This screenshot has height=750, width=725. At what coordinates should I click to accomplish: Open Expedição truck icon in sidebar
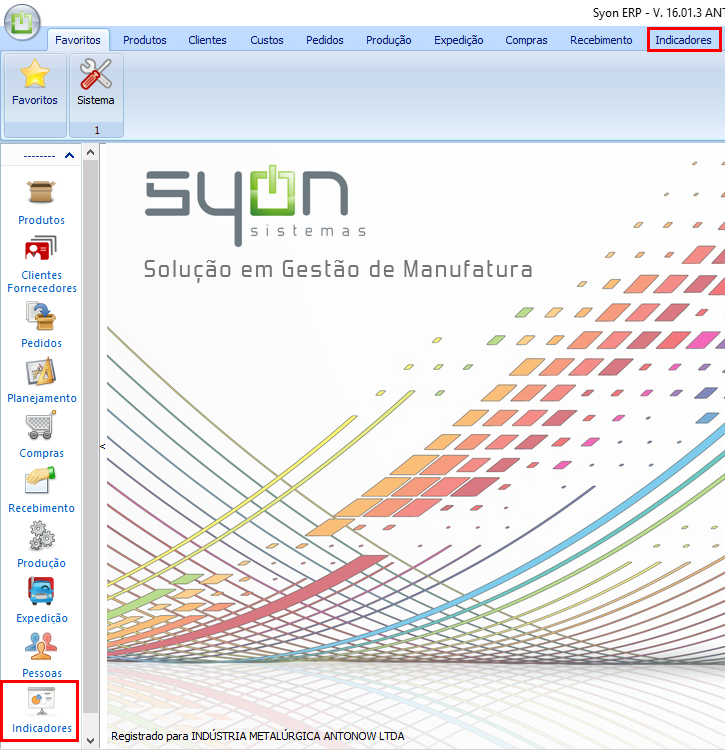tap(41, 592)
